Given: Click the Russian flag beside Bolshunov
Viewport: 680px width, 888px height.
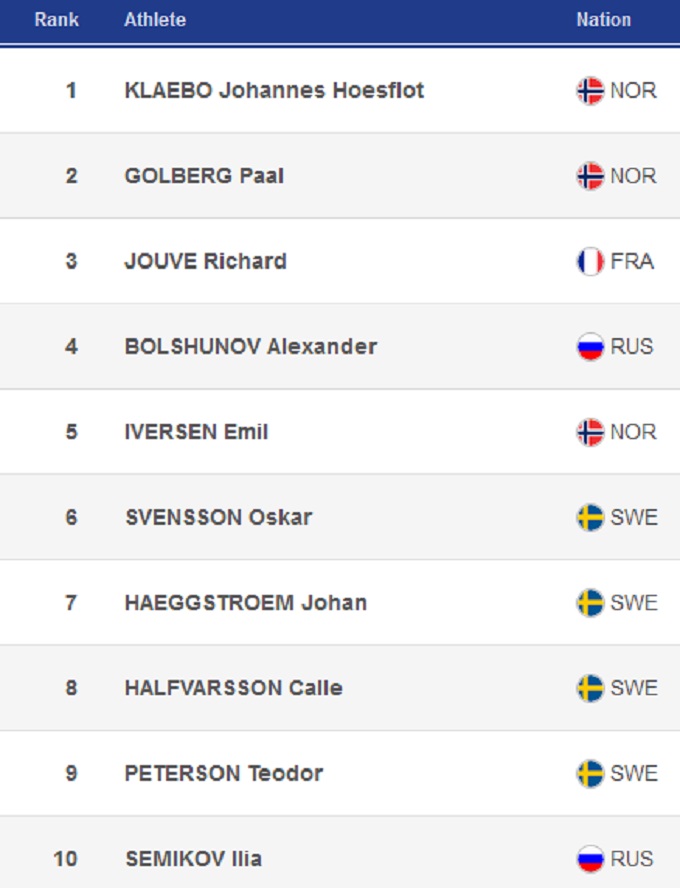Looking at the screenshot, I should click(x=590, y=347).
